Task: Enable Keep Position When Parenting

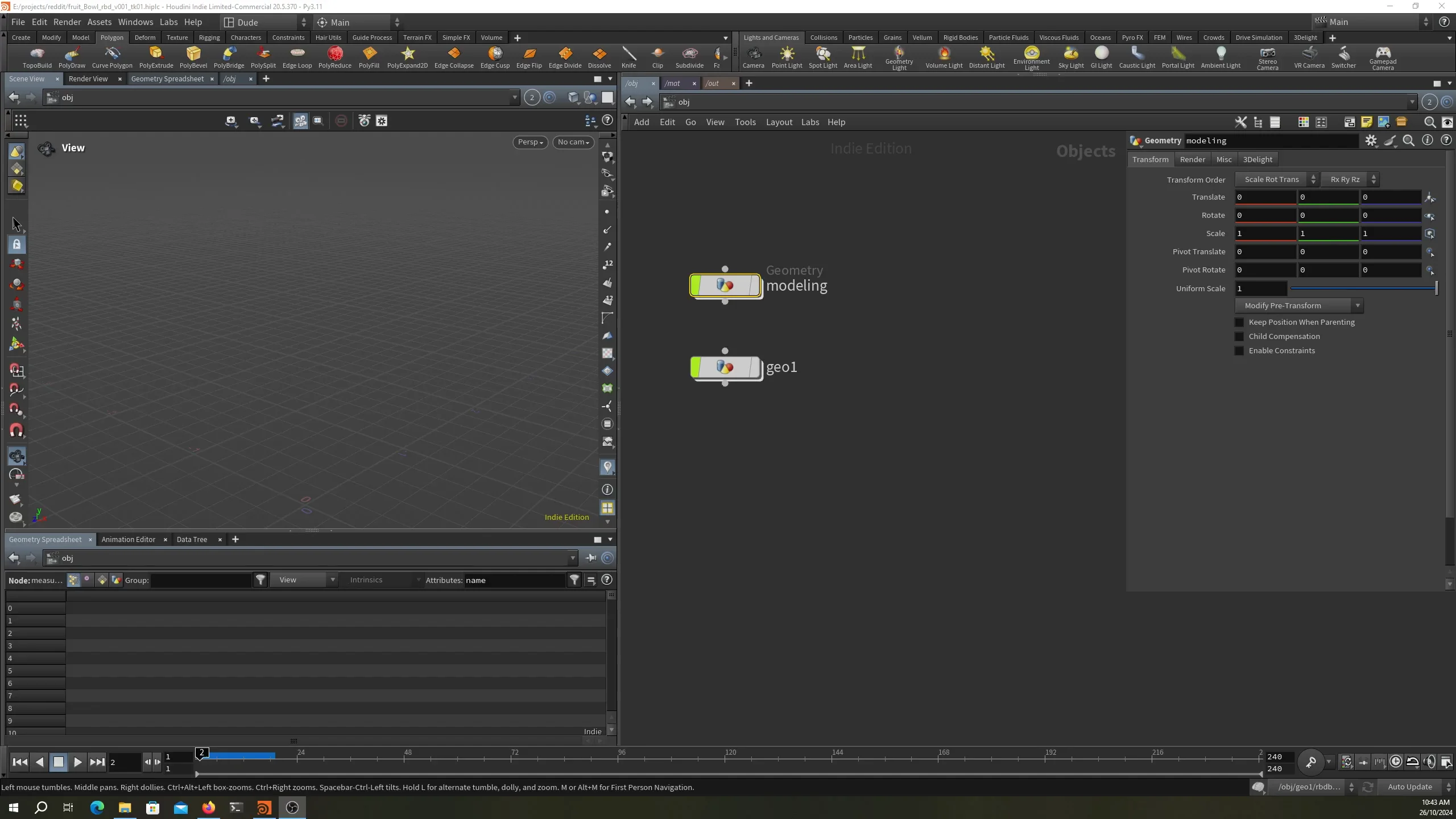Action: coord(1239,322)
